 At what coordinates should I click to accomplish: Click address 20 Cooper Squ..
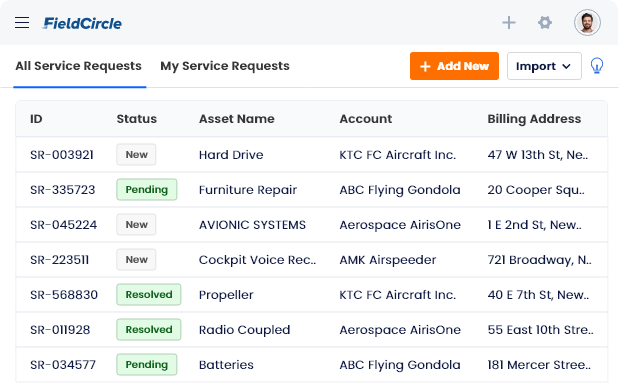coord(536,190)
